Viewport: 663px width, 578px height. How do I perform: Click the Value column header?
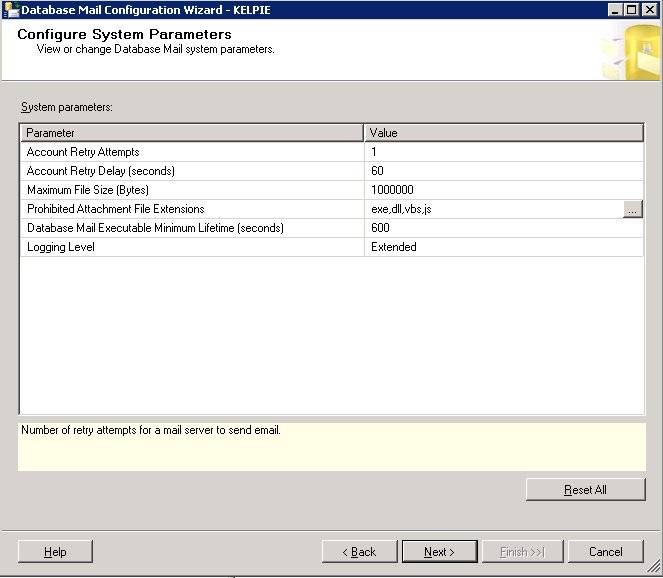click(504, 133)
